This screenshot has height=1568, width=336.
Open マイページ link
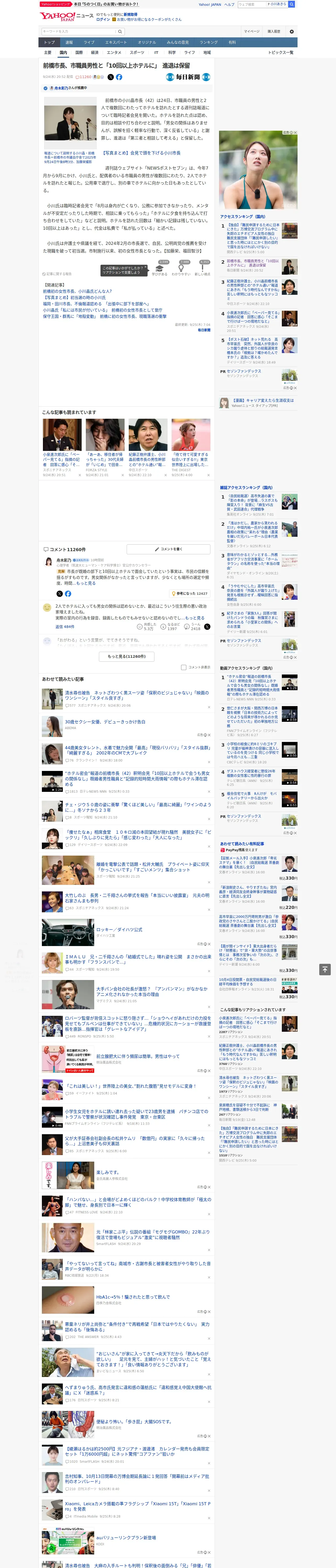pos(251,32)
